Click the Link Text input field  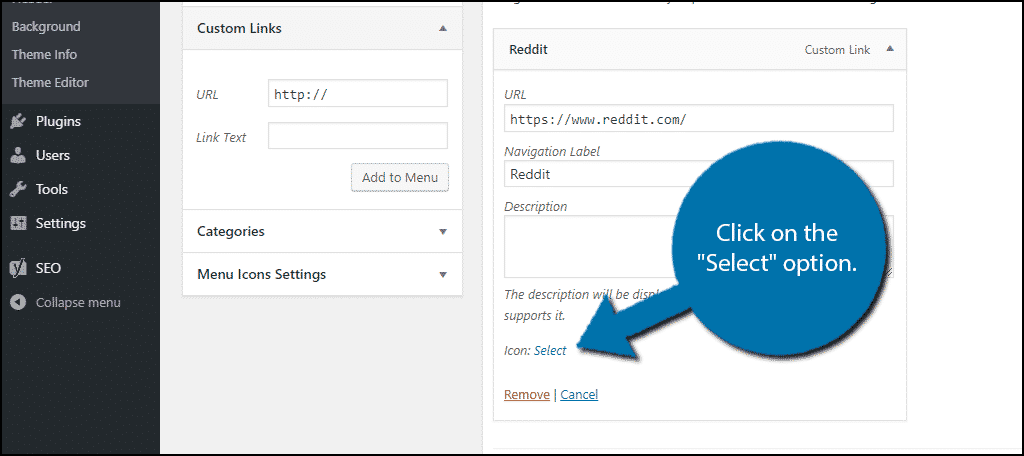[x=358, y=136]
